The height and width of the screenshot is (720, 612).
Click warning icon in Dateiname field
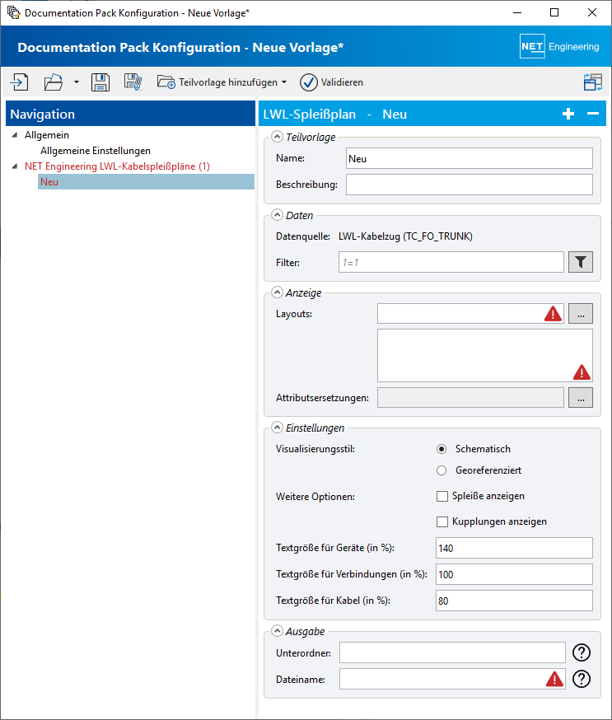tap(555, 679)
